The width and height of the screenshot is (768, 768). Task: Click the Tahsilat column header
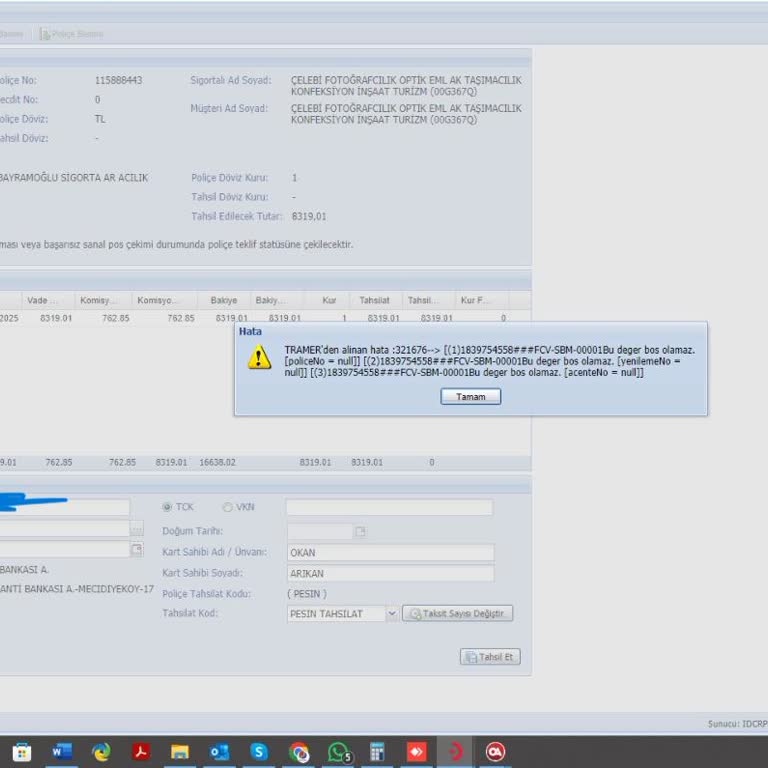[374, 300]
